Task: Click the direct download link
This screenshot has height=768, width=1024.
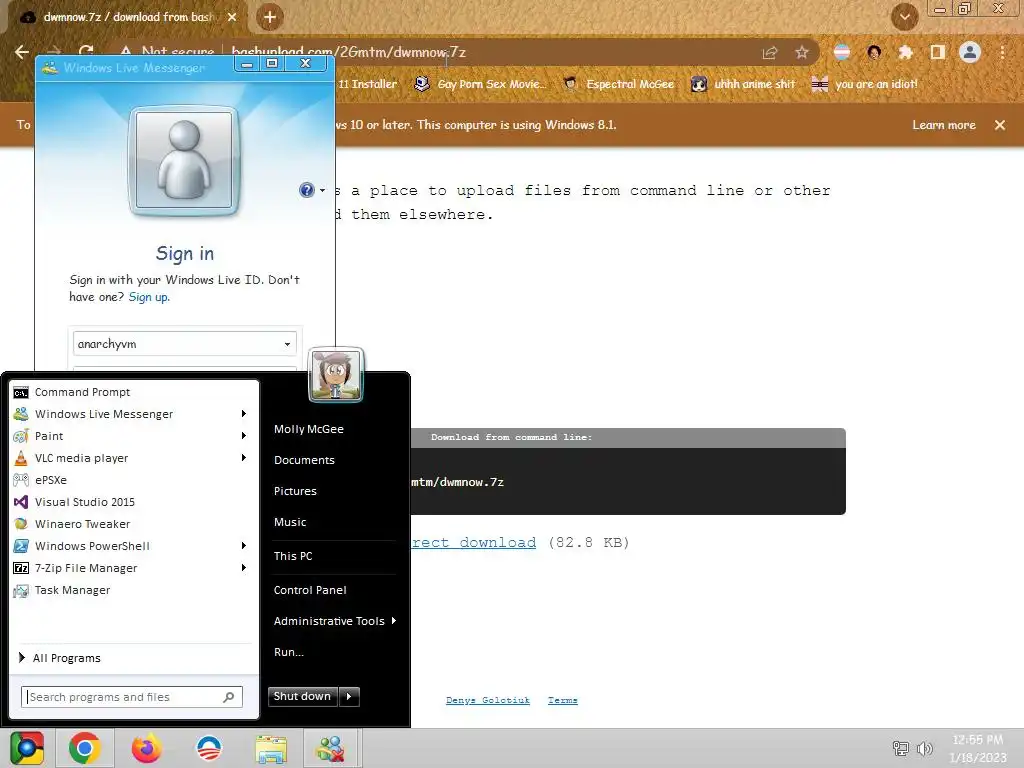Action: [473, 542]
